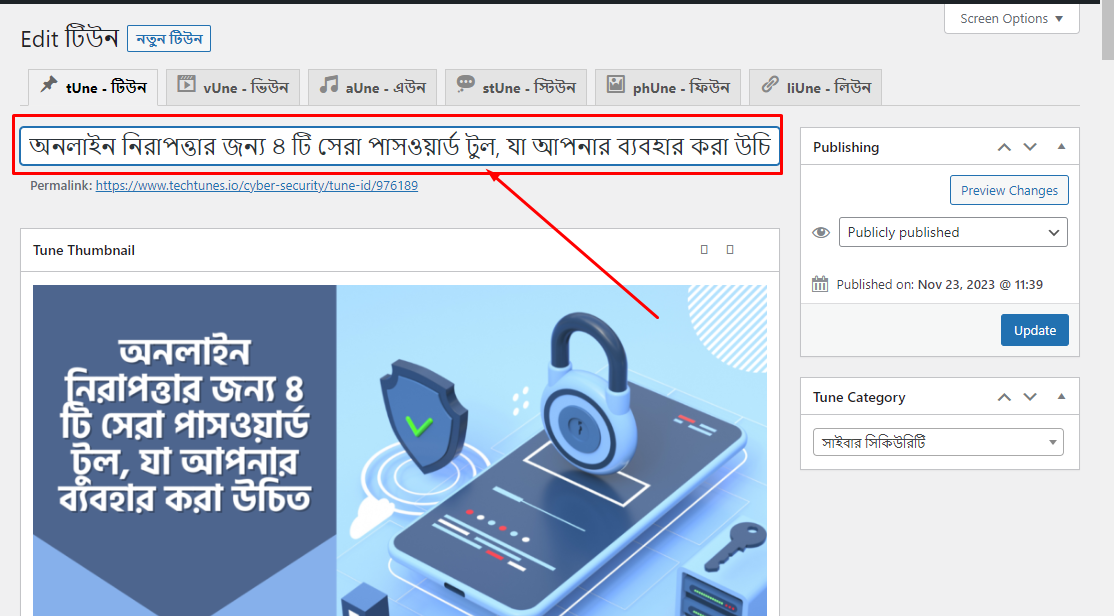Click the link chain icon on liUne tab
Viewport: 1114px width, 616px height.
768,86
